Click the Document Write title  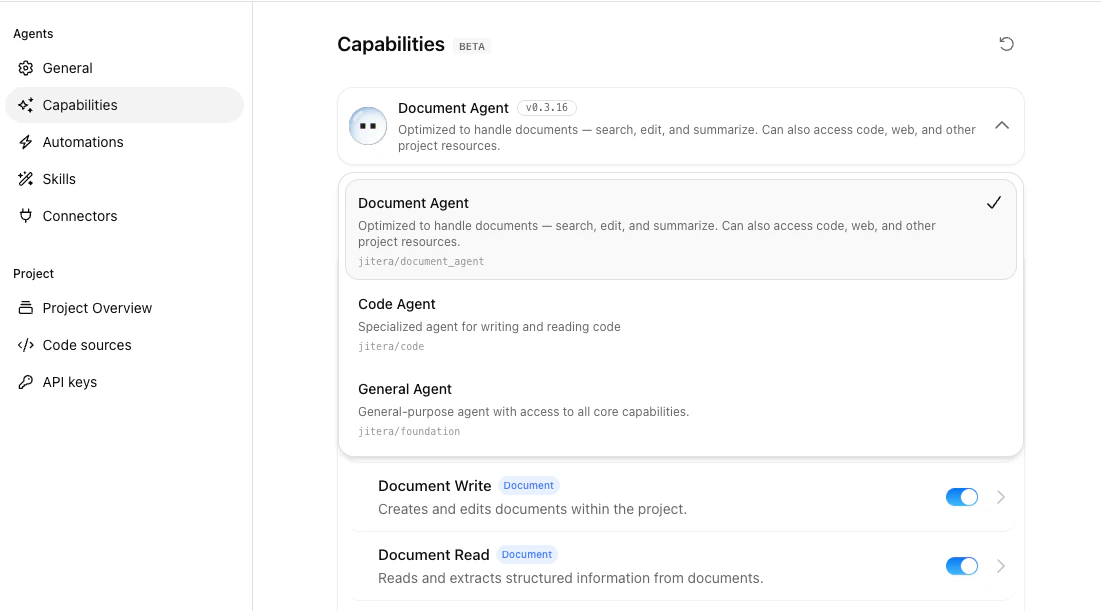point(435,486)
